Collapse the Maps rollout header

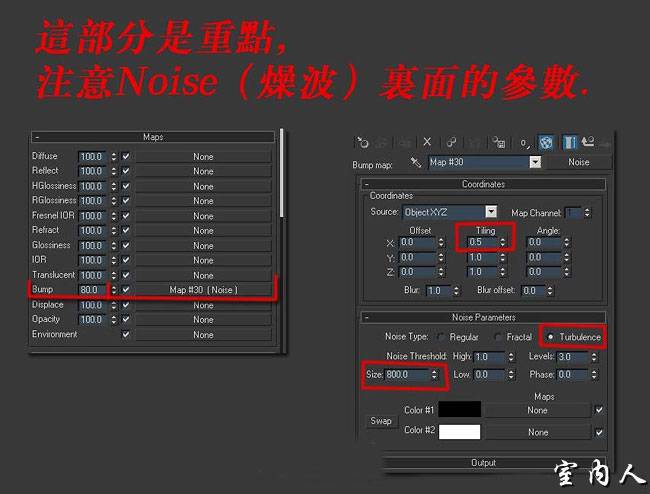coord(153,137)
